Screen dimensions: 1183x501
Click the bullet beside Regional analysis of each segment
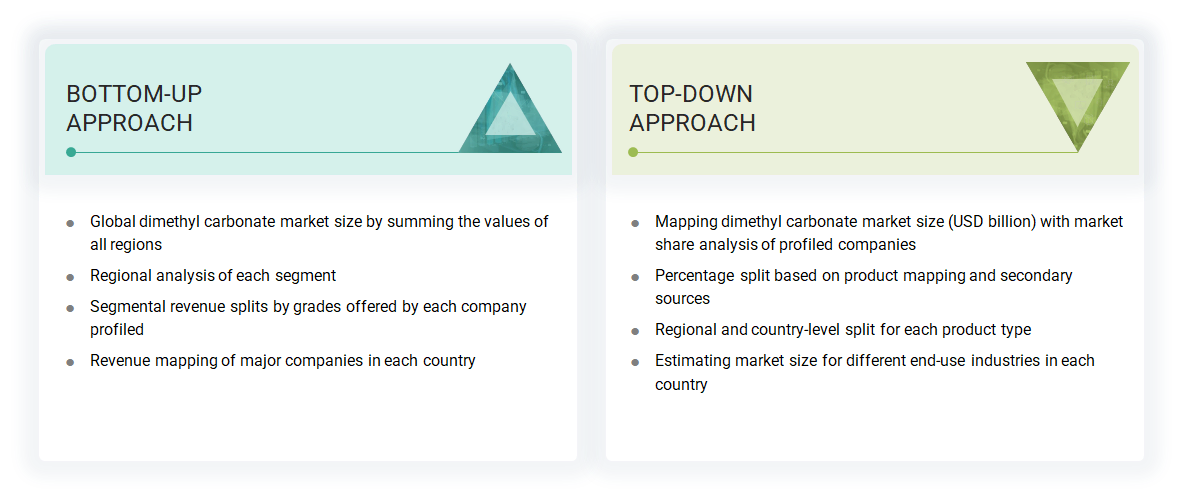pos(71,277)
